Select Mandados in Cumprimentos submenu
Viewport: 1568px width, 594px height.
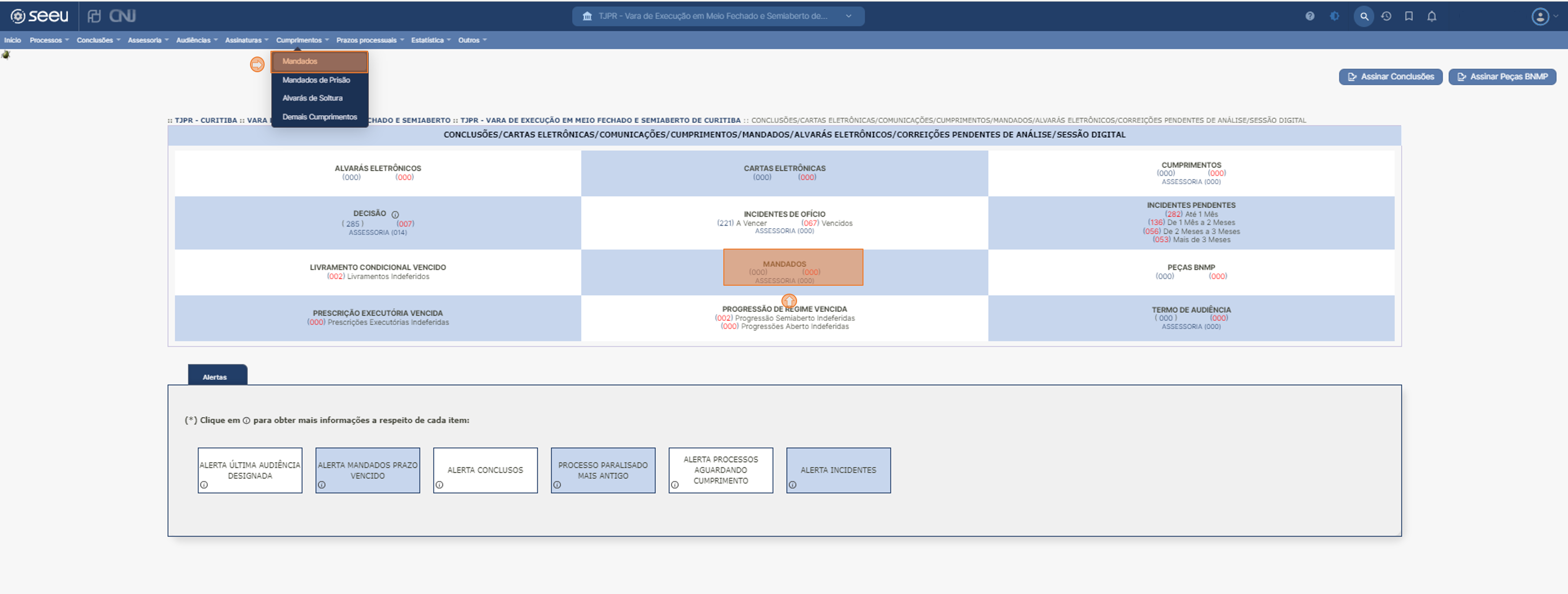click(320, 62)
